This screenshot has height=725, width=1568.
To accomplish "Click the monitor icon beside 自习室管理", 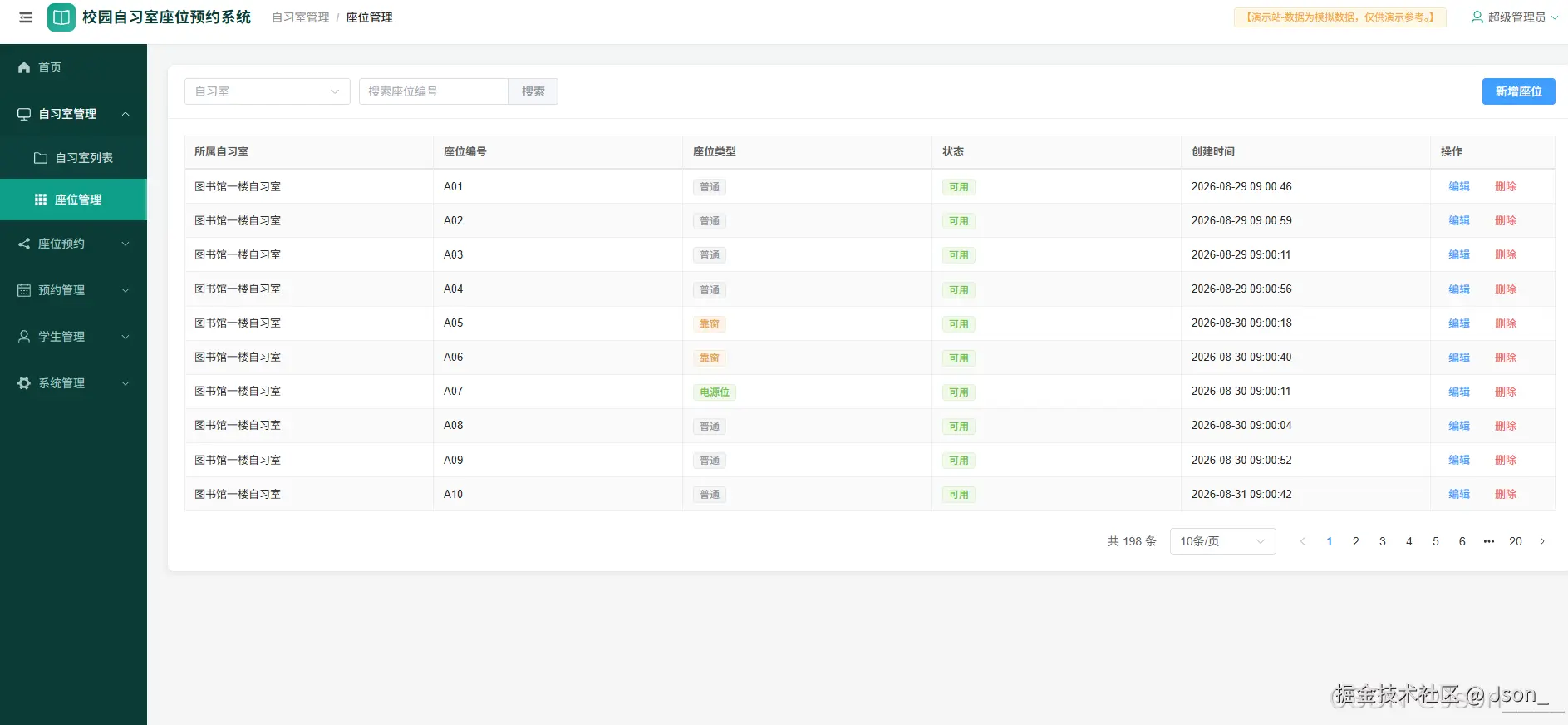I will click(x=24, y=114).
